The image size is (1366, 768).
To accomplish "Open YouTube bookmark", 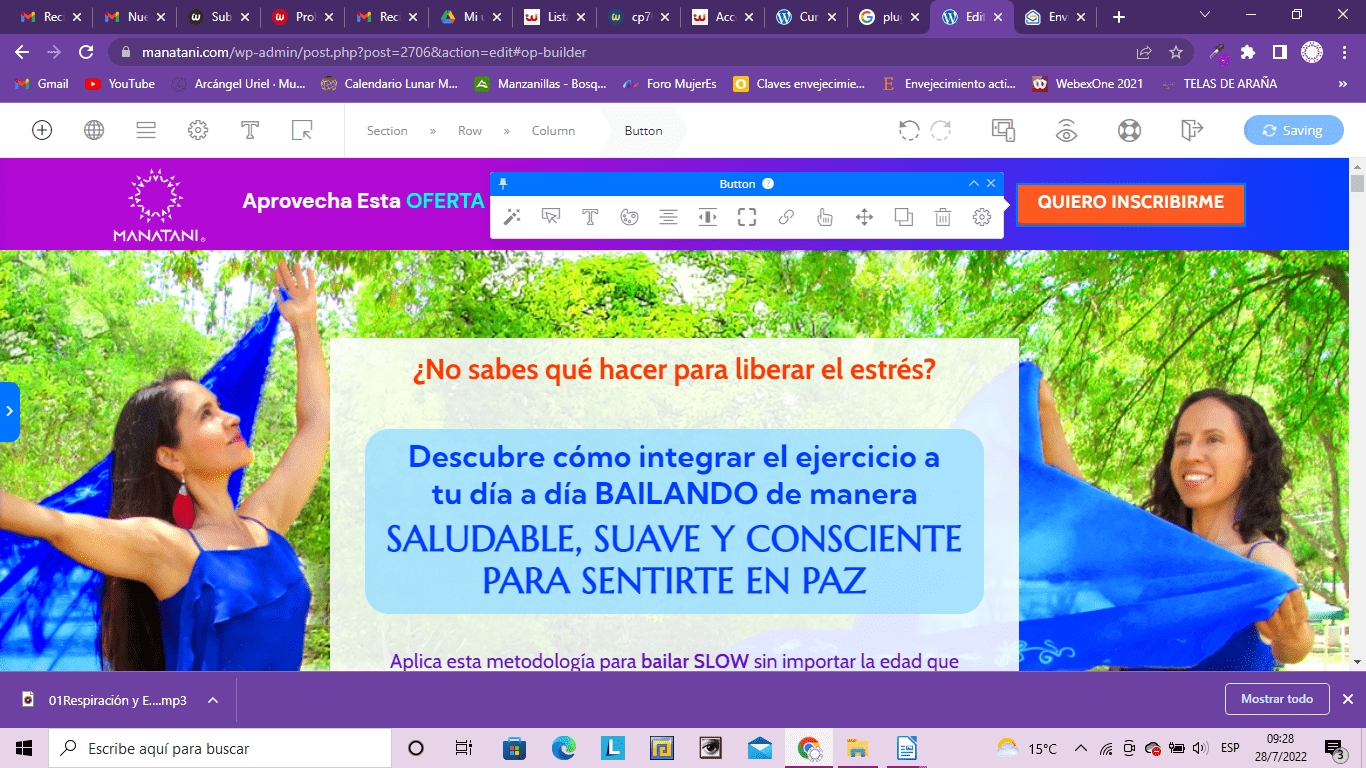I will click(x=120, y=84).
